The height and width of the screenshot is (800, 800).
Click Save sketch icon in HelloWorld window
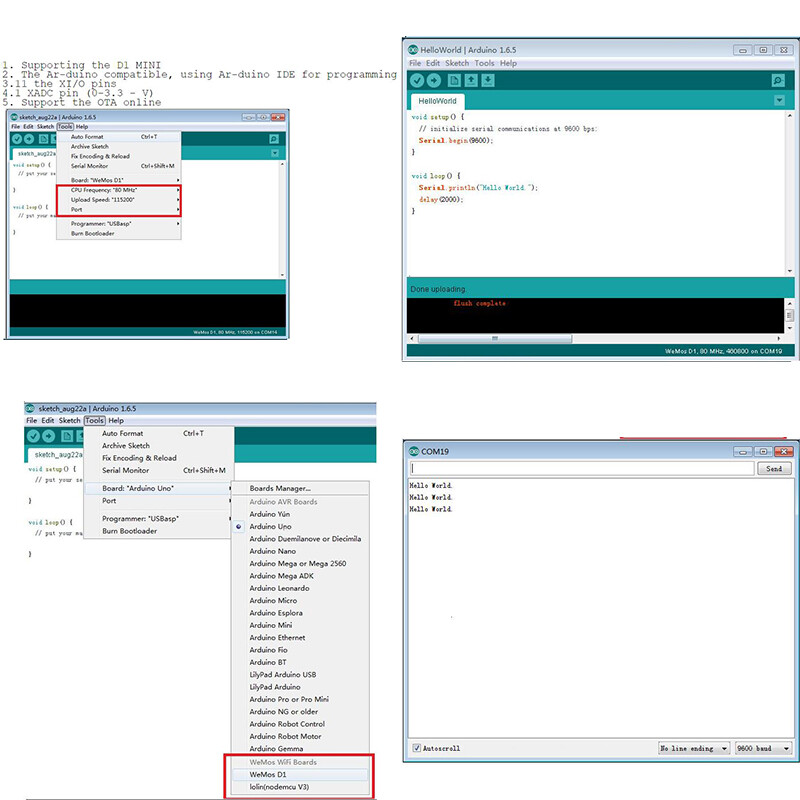[x=488, y=81]
